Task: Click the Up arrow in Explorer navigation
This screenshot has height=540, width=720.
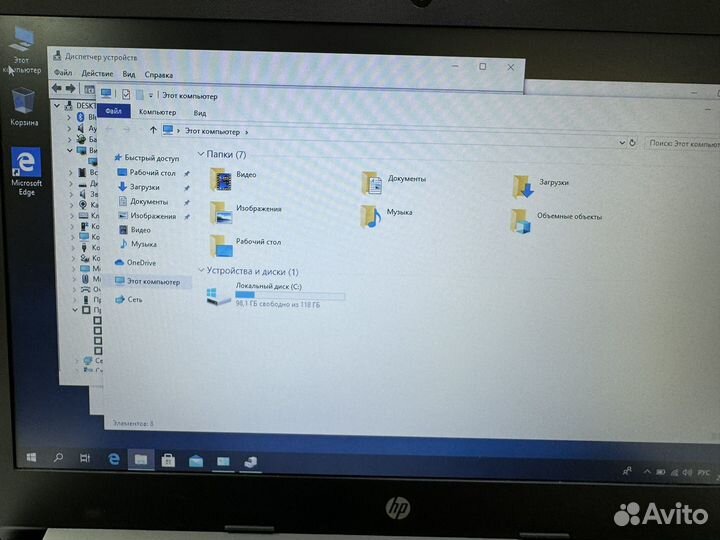Action: 153,130
